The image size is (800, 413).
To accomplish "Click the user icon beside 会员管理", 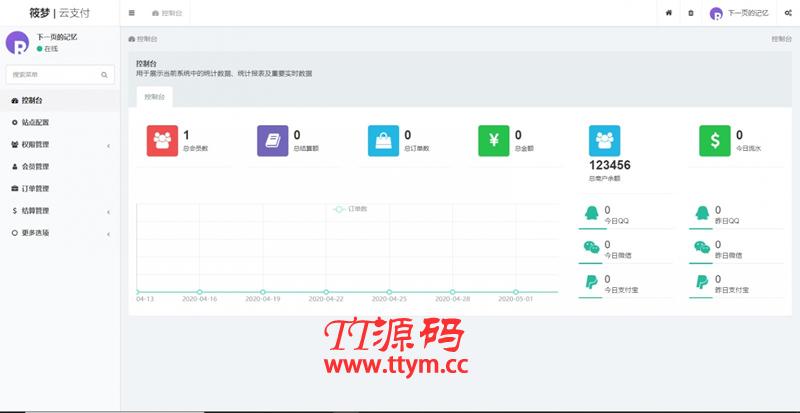I will tap(14, 166).
